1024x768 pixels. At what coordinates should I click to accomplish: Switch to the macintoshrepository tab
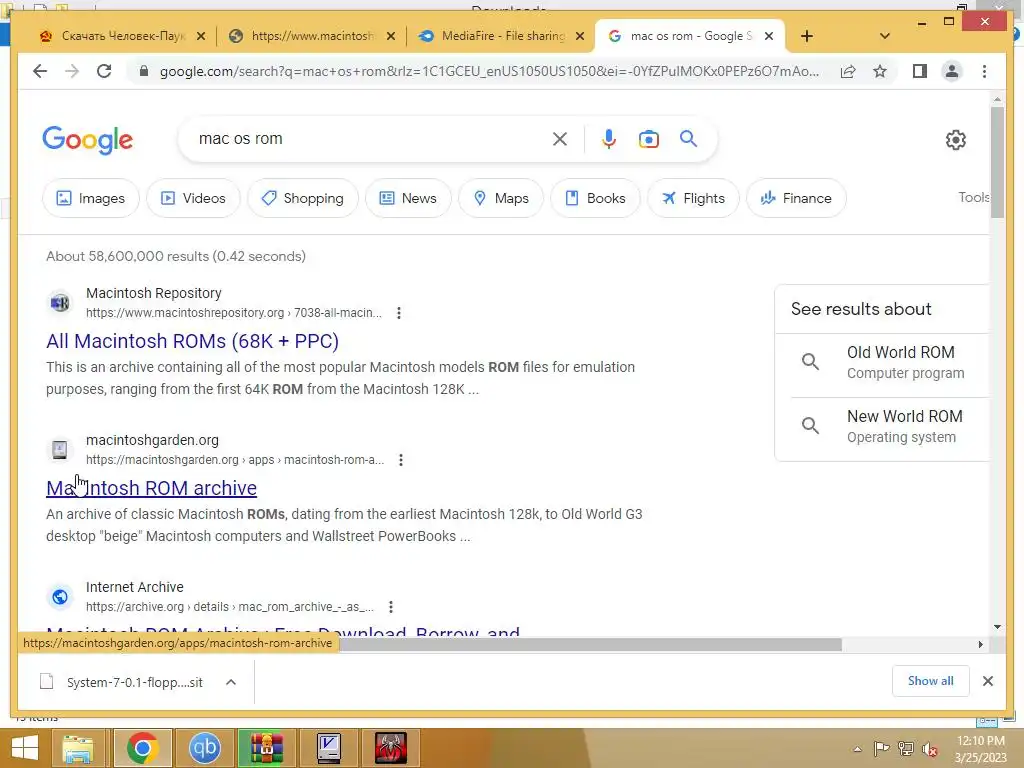coord(312,36)
